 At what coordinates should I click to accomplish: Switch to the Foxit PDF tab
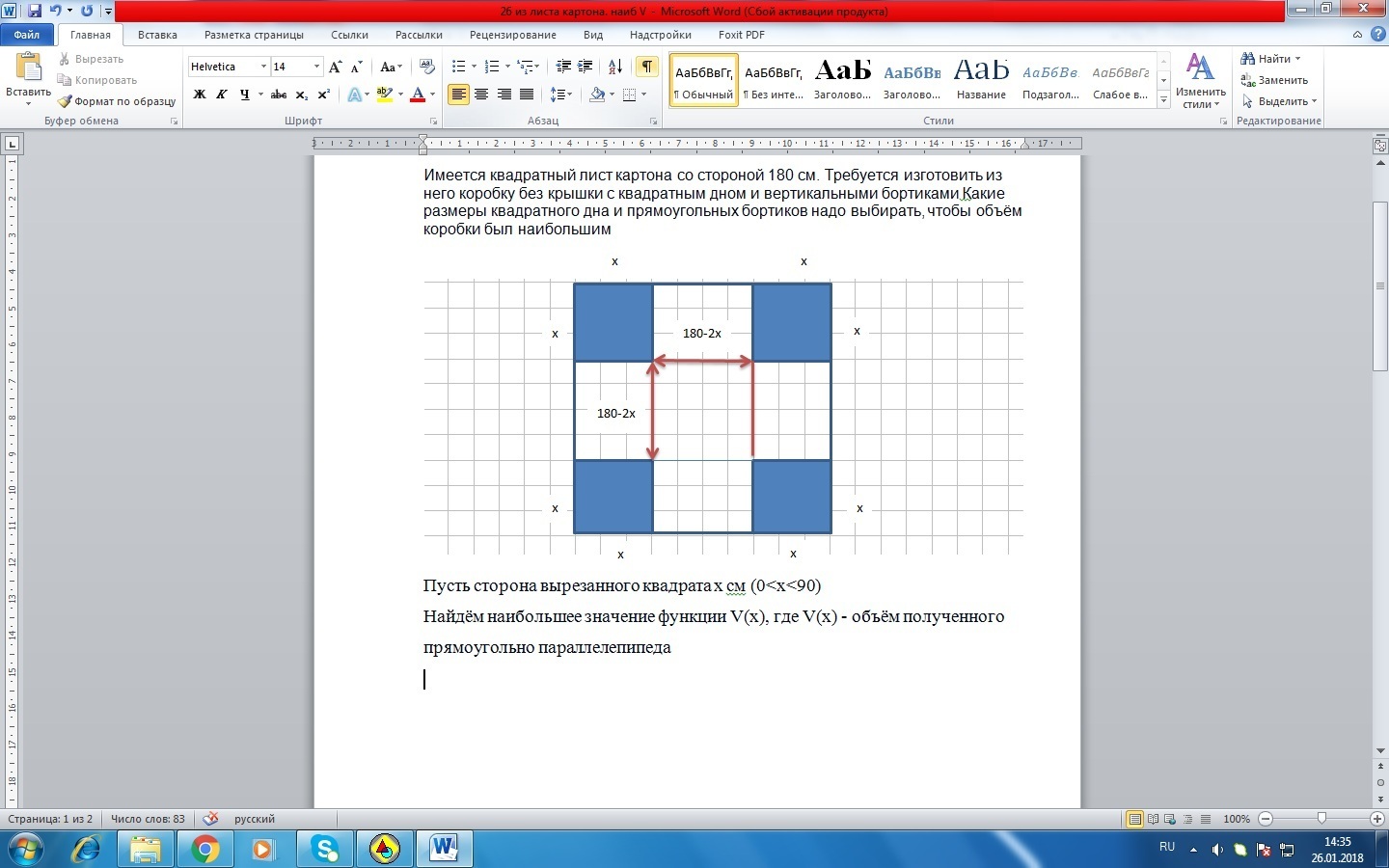(x=742, y=35)
